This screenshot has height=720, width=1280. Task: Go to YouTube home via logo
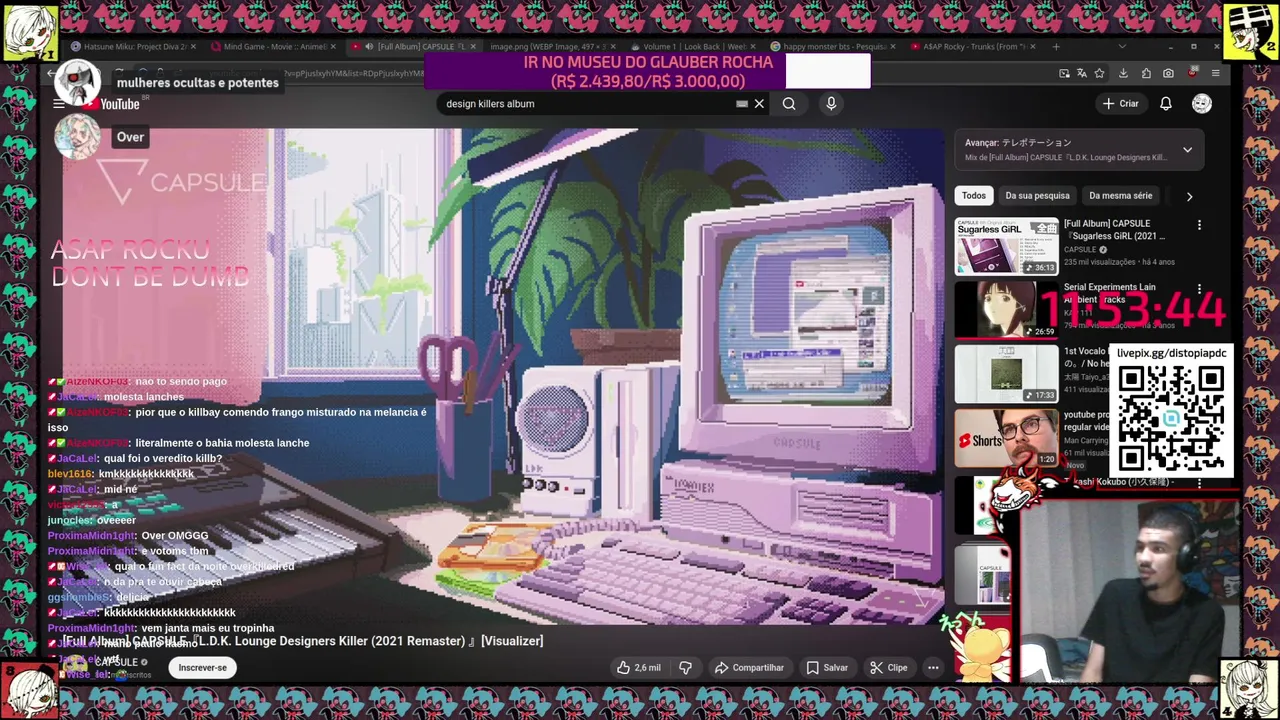tap(113, 104)
